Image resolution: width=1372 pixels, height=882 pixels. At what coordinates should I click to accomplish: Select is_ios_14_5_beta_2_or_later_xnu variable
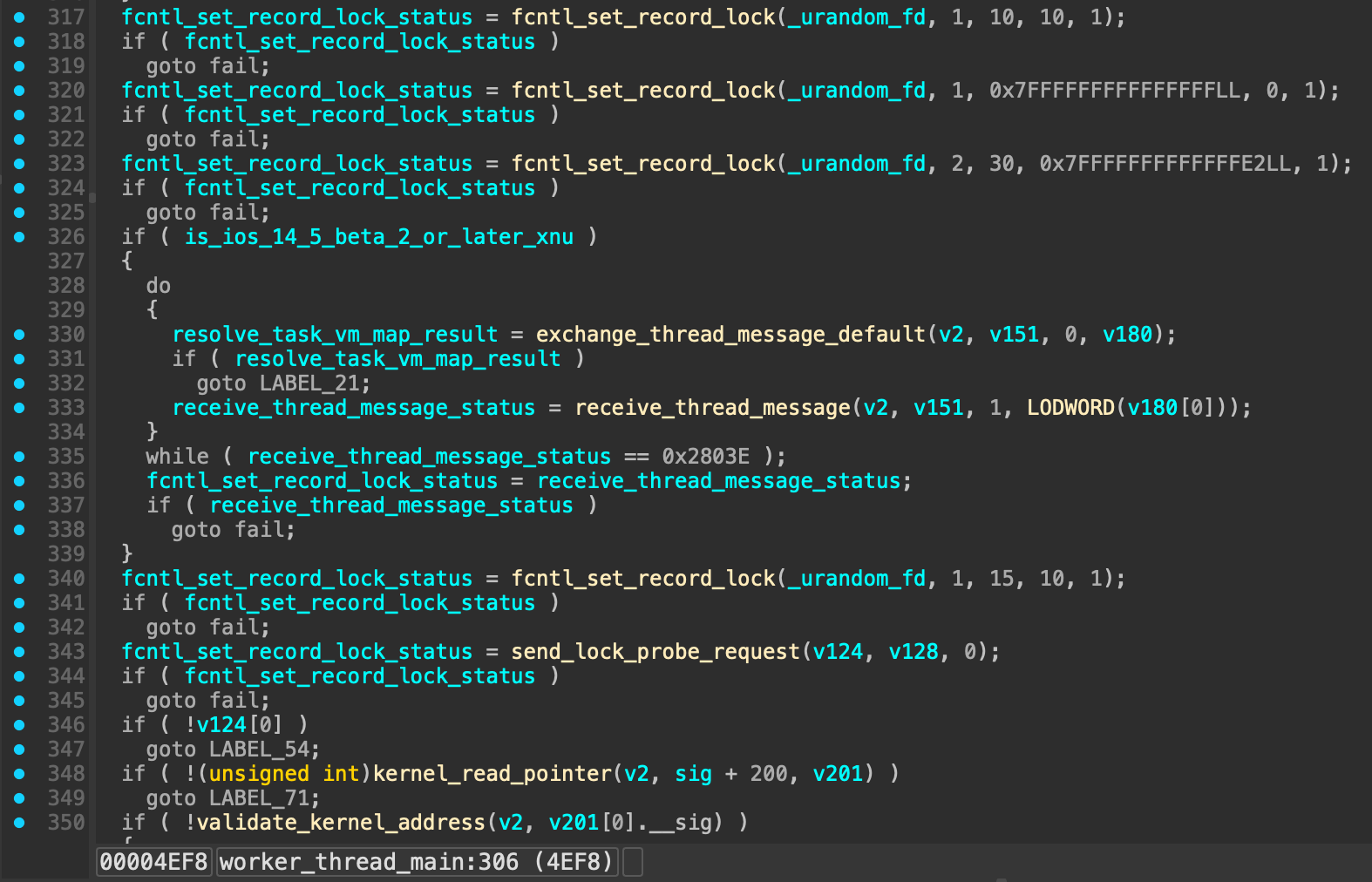(x=379, y=237)
